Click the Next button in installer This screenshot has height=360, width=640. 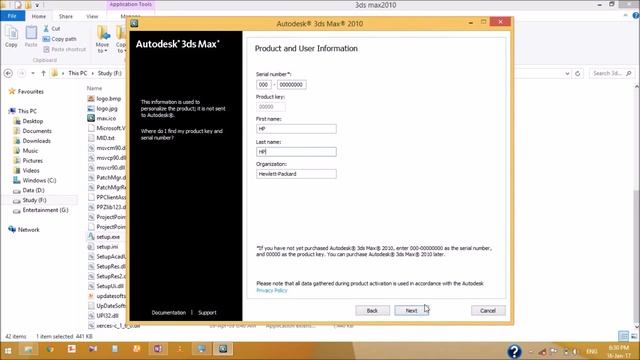click(x=411, y=311)
